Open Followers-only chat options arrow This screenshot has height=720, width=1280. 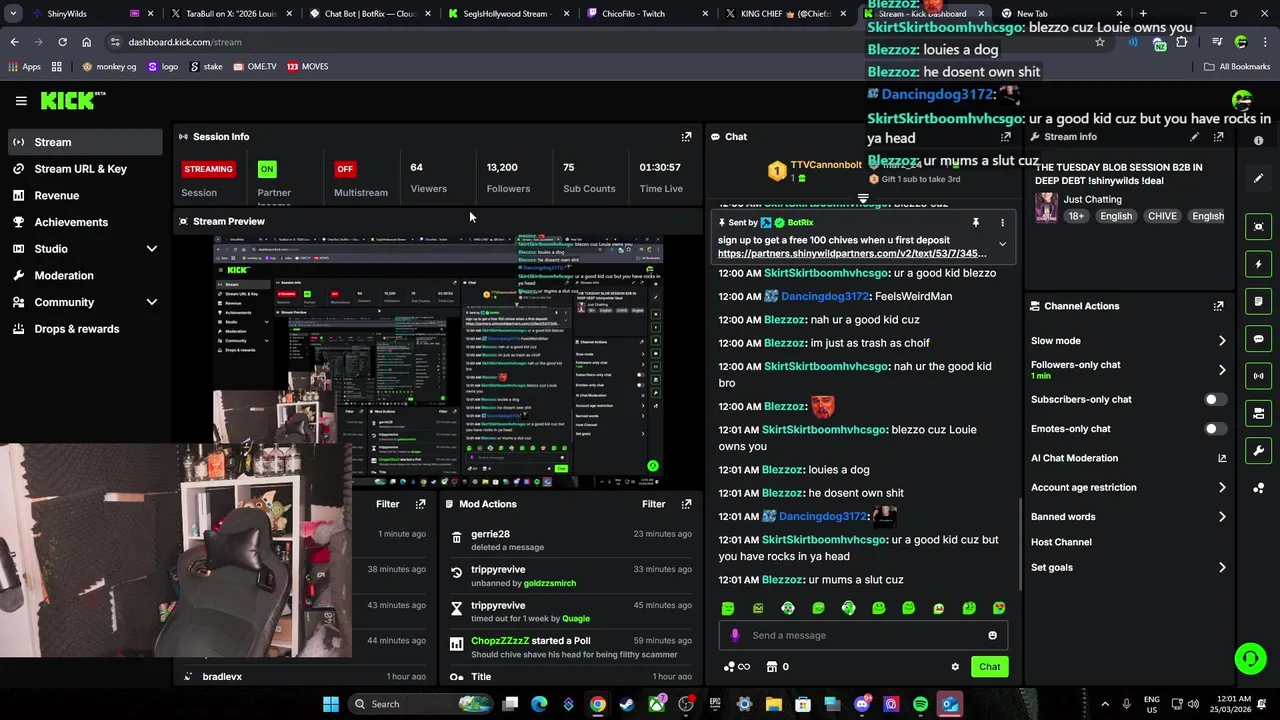pyautogui.click(x=1222, y=370)
